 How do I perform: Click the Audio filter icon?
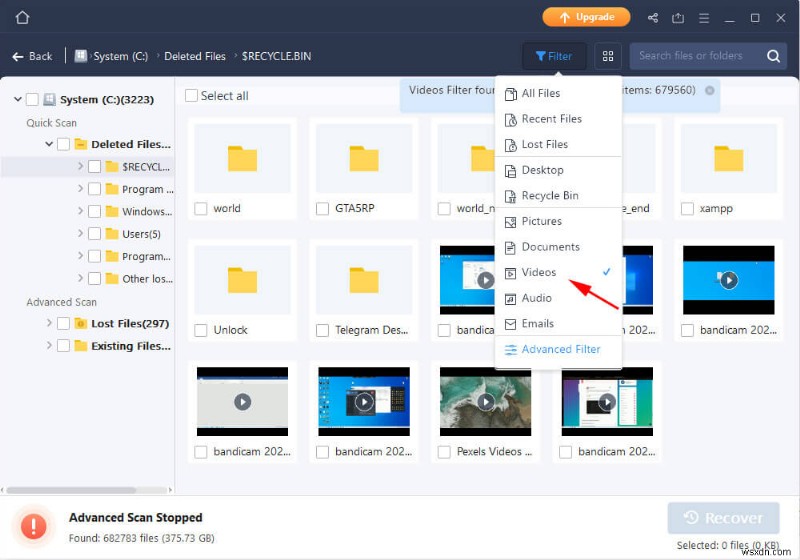point(510,298)
